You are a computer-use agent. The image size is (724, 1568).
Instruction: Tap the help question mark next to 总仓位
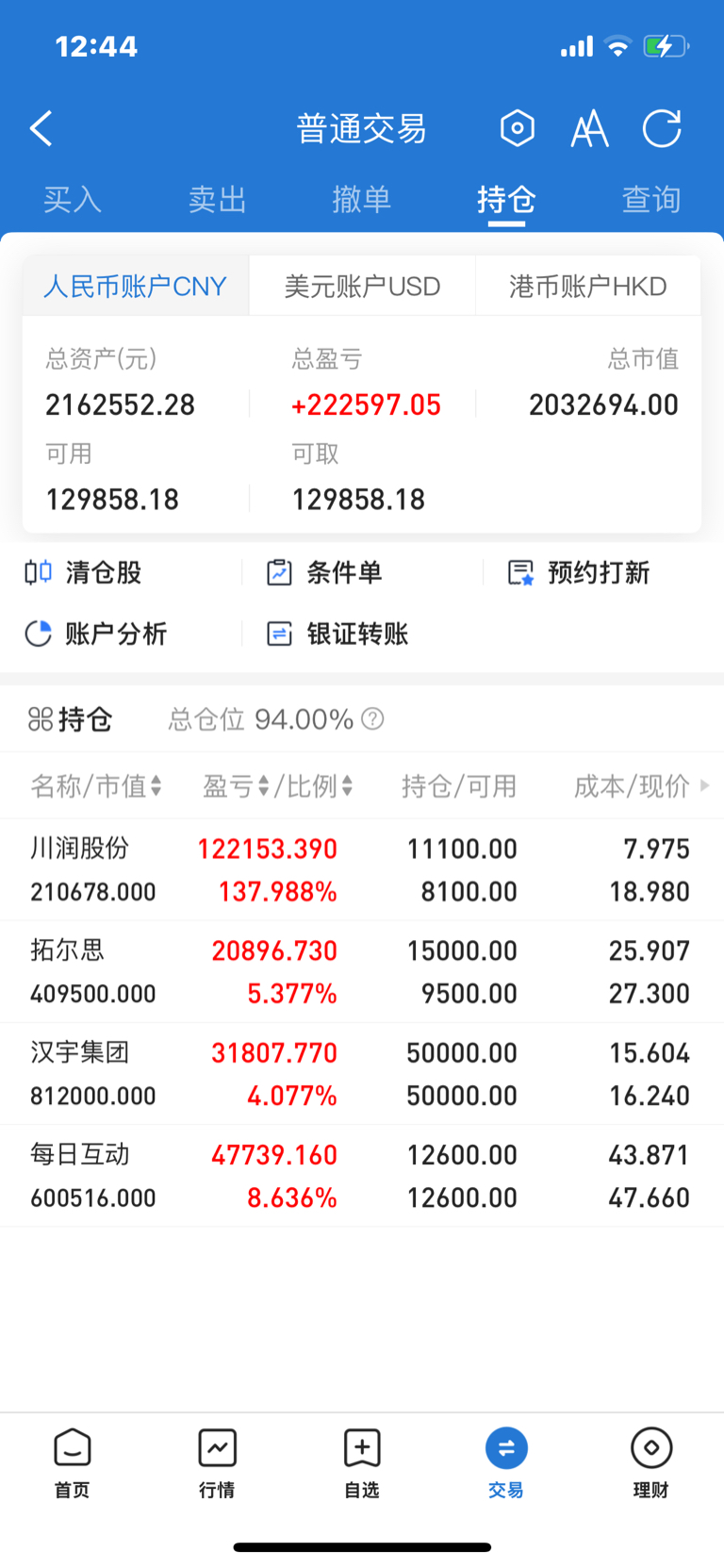372,719
